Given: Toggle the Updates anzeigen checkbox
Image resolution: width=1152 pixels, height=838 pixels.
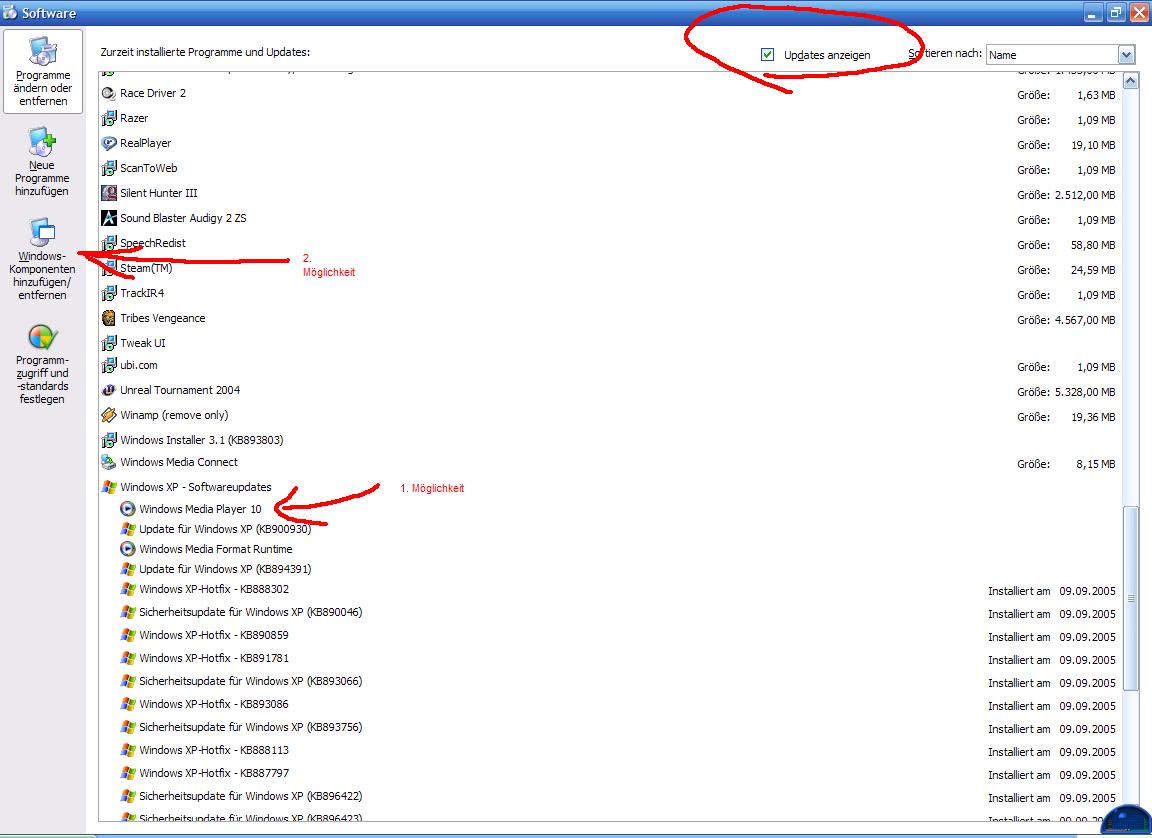Looking at the screenshot, I should tap(768, 54).
